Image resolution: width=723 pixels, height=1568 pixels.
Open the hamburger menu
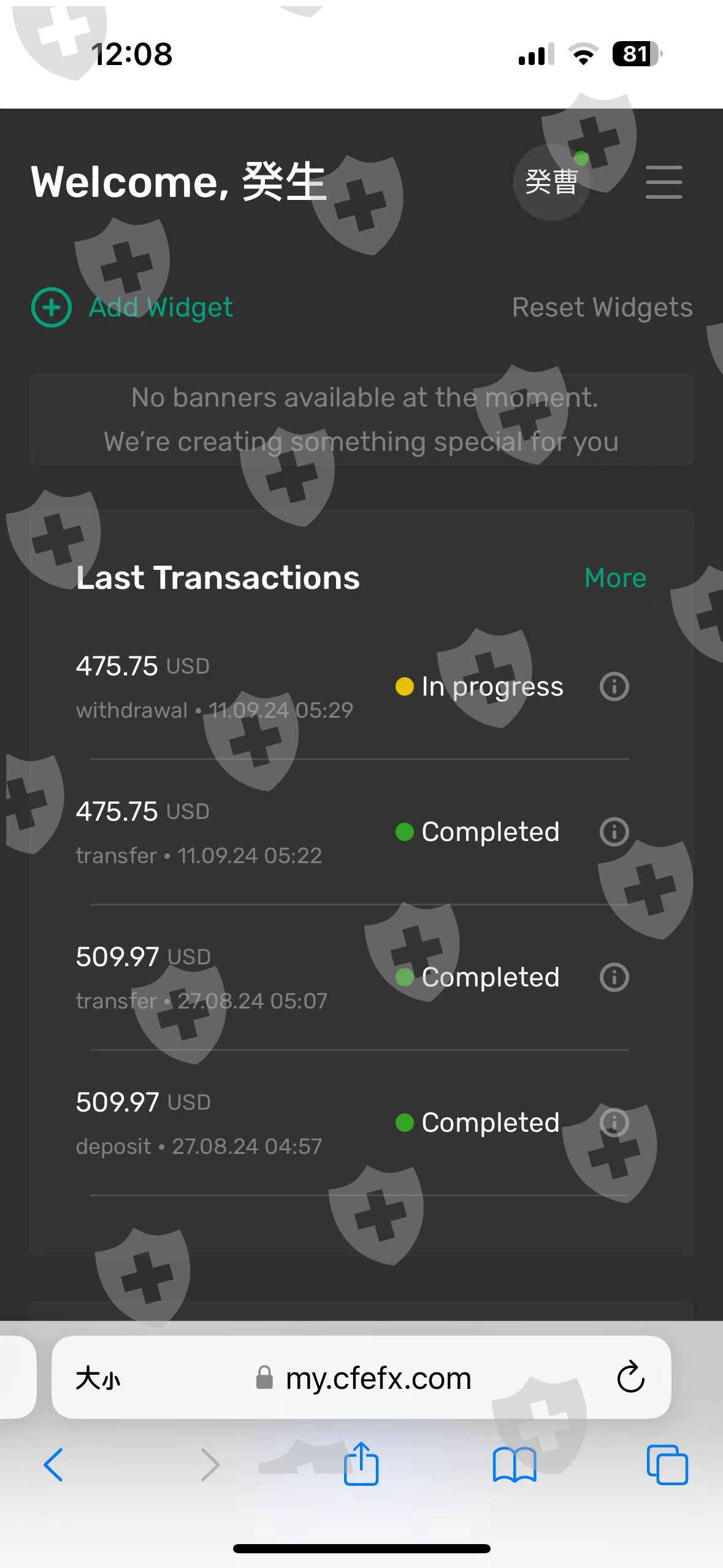click(x=664, y=182)
